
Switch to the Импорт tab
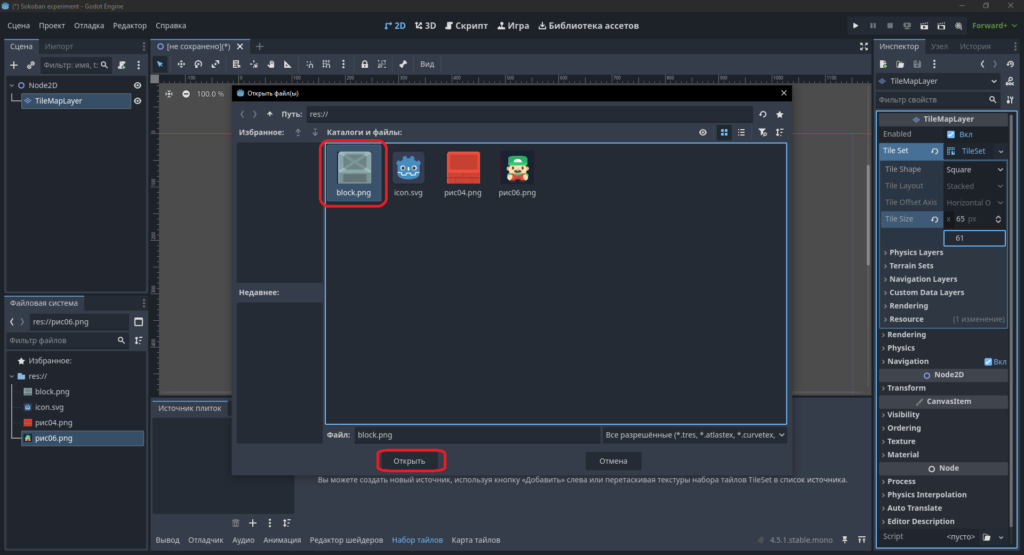59,46
